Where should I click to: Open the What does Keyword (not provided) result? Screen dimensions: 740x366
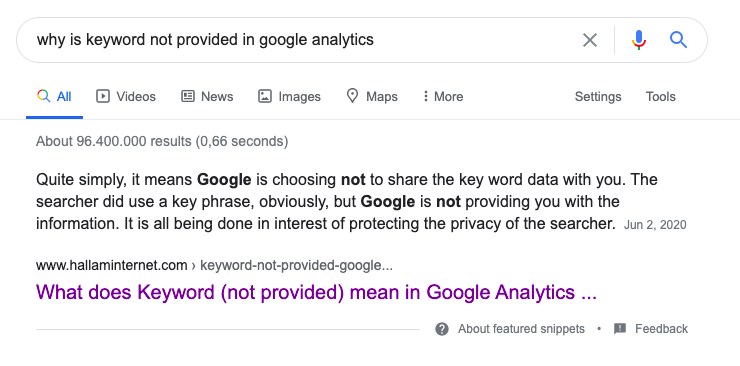coord(316,292)
